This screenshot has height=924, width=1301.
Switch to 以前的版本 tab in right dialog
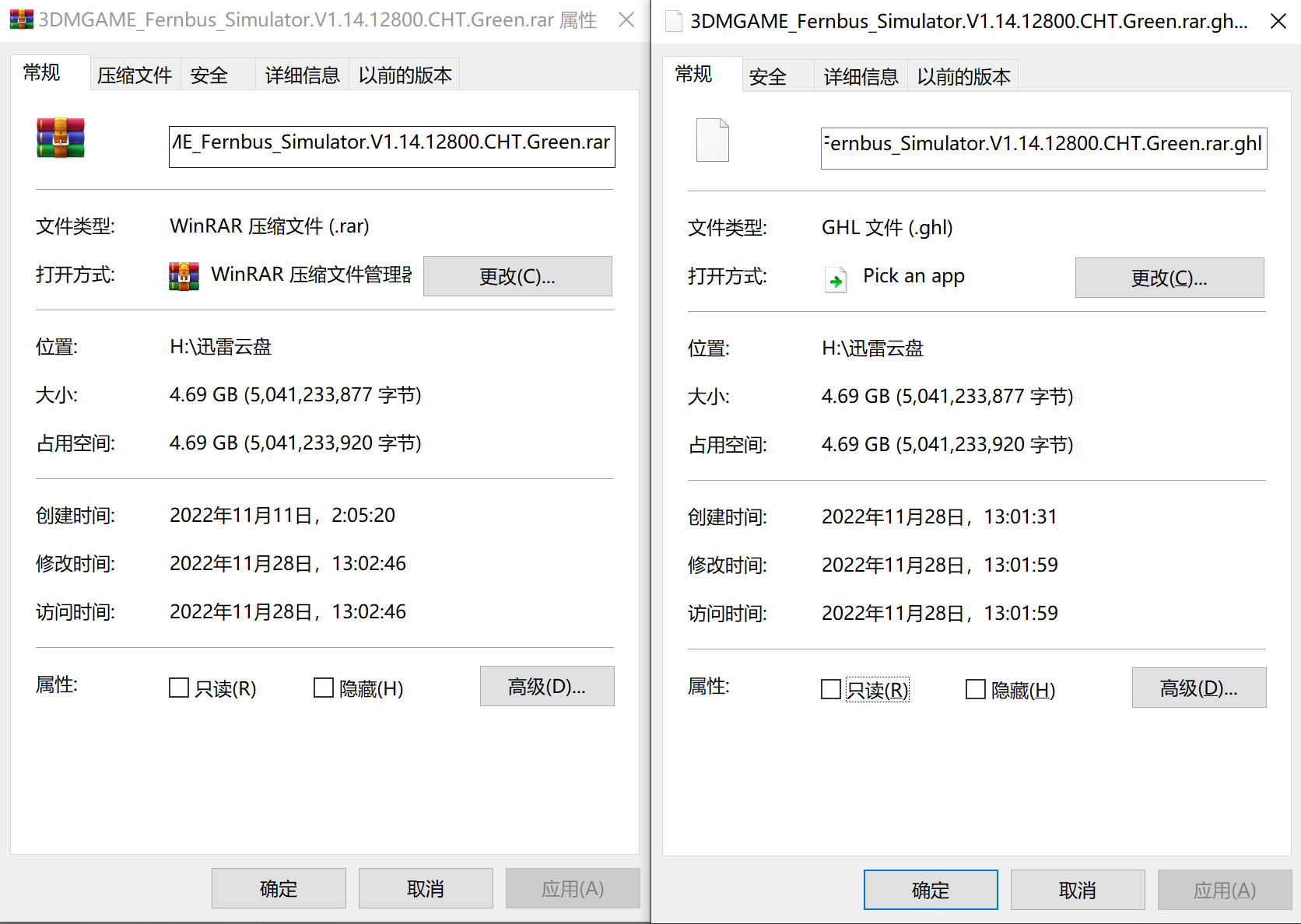(x=963, y=77)
